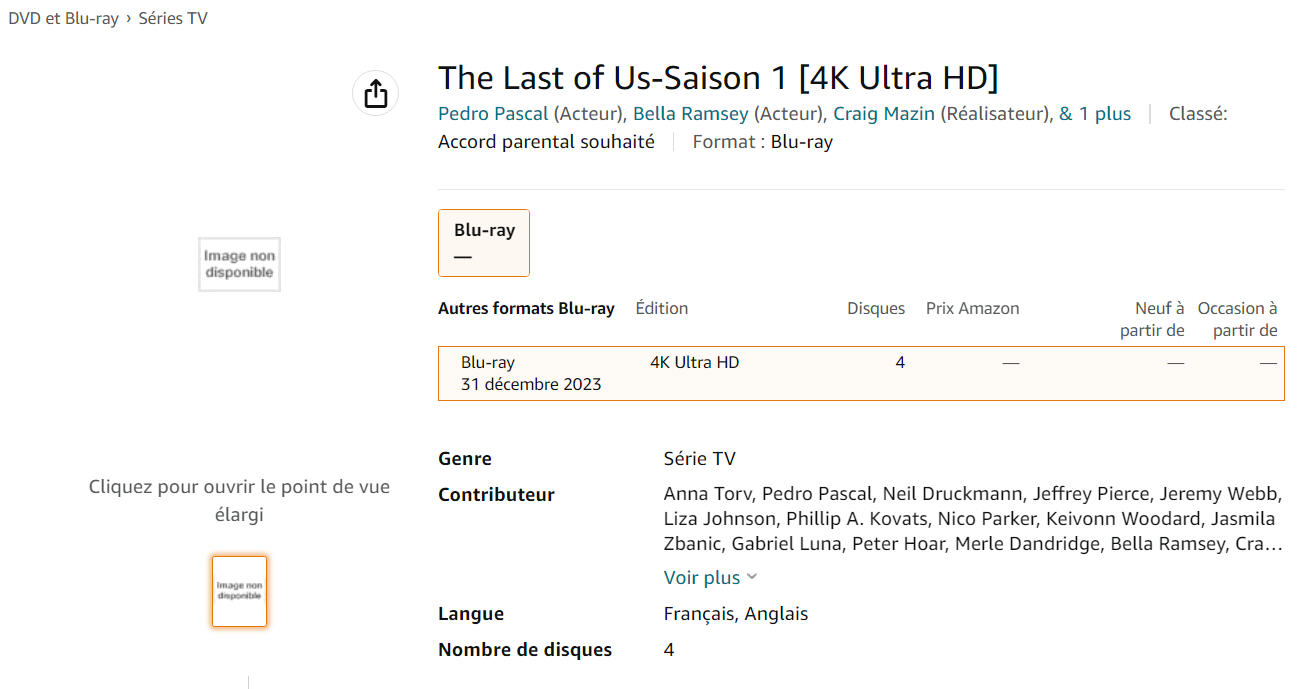The height and width of the screenshot is (689, 1301).
Task: Open Craig Mazin director link
Action: click(x=884, y=114)
